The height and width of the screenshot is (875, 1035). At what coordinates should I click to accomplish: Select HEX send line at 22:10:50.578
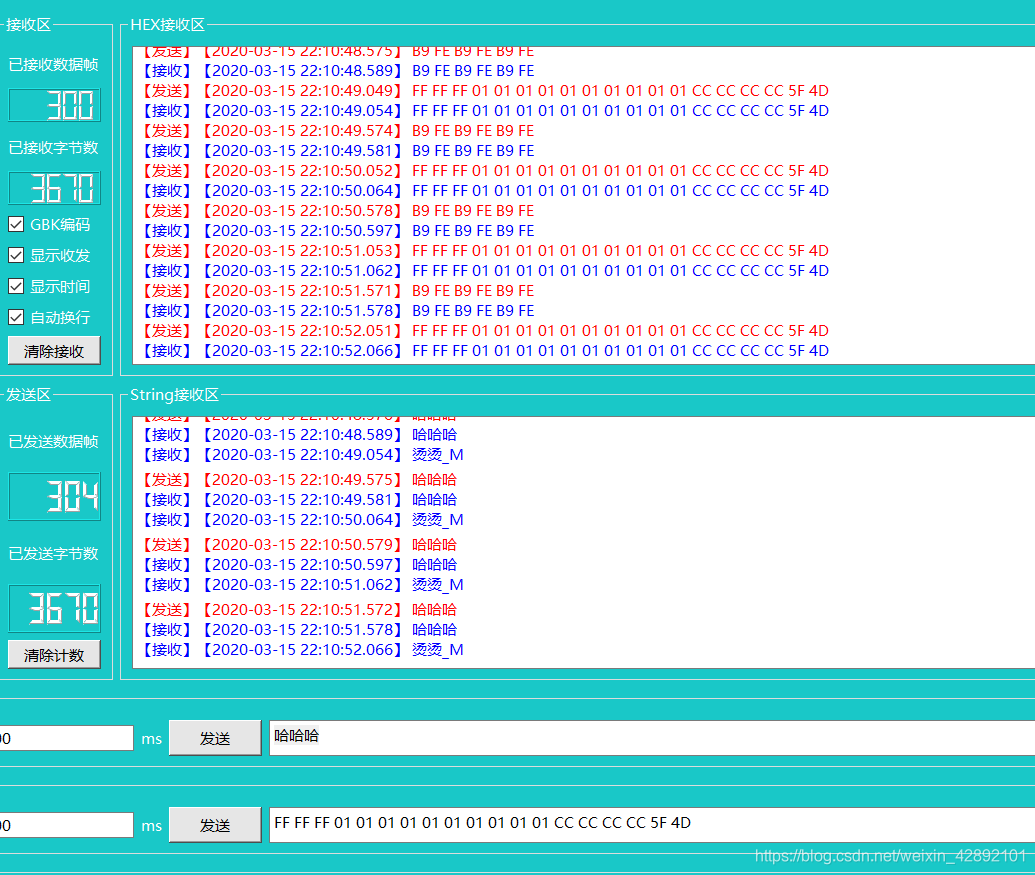pos(339,211)
